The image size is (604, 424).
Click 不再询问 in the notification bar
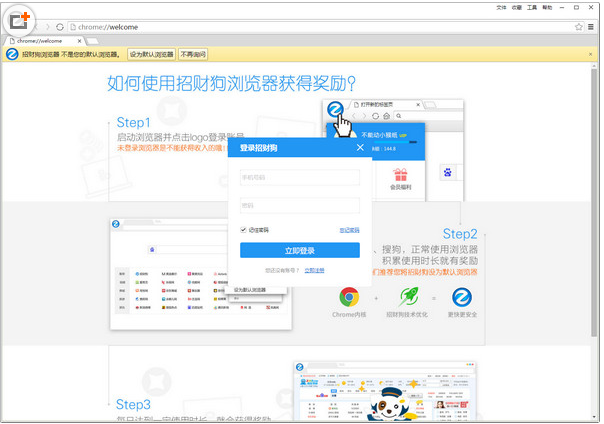tap(193, 55)
